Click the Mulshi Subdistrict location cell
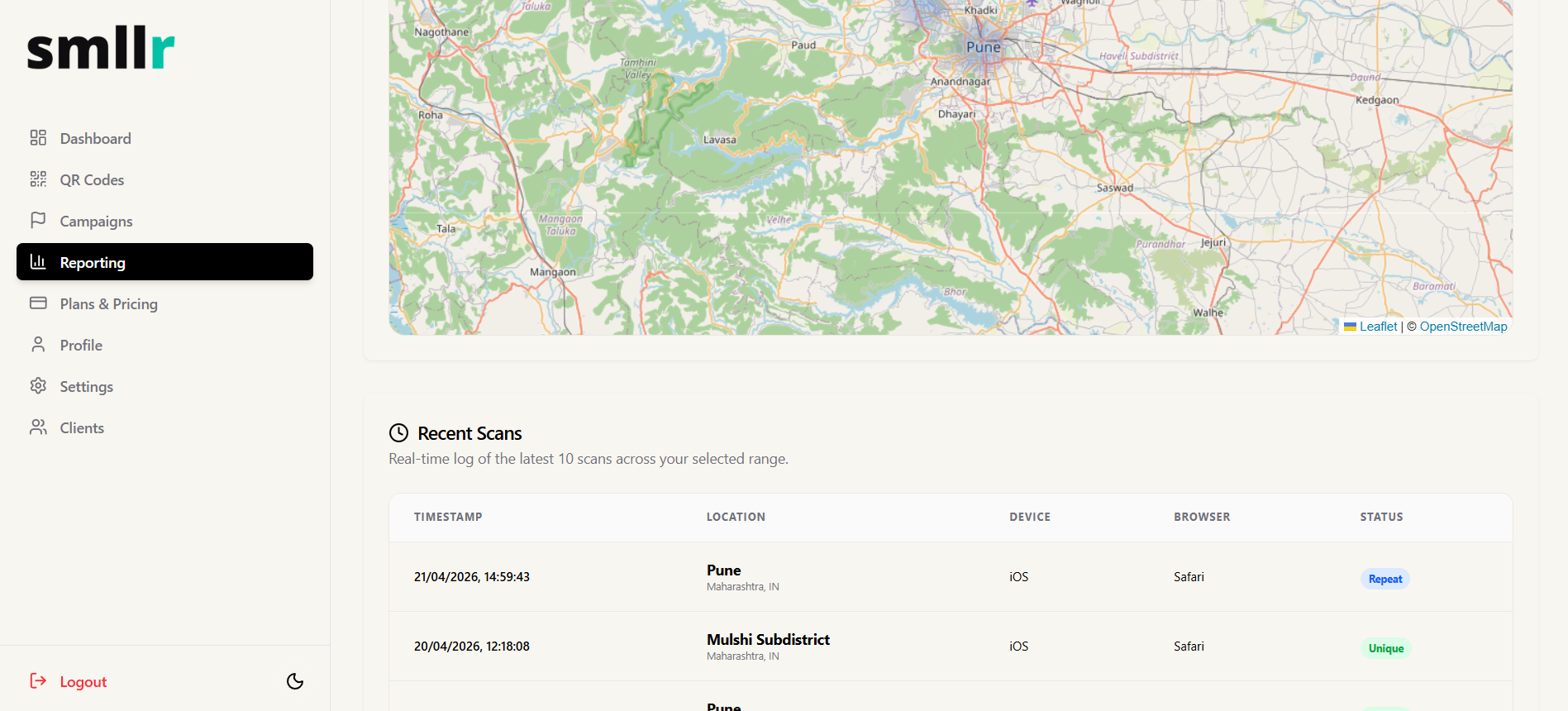This screenshot has width=1568, height=711. click(x=768, y=647)
